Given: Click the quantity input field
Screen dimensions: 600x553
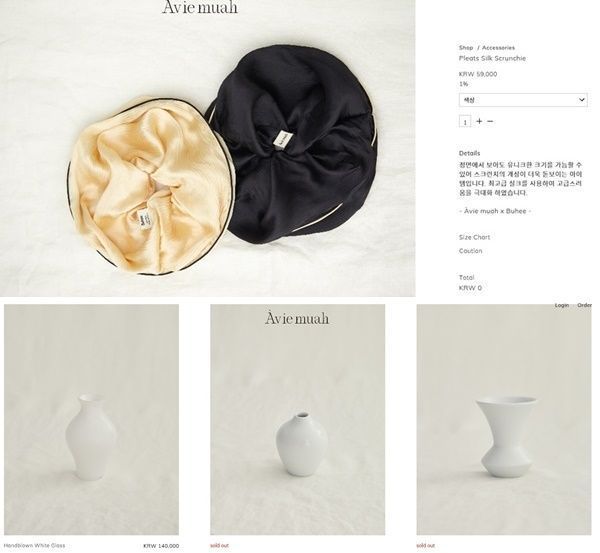Looking at the screenshot, I should coord(465,122).
